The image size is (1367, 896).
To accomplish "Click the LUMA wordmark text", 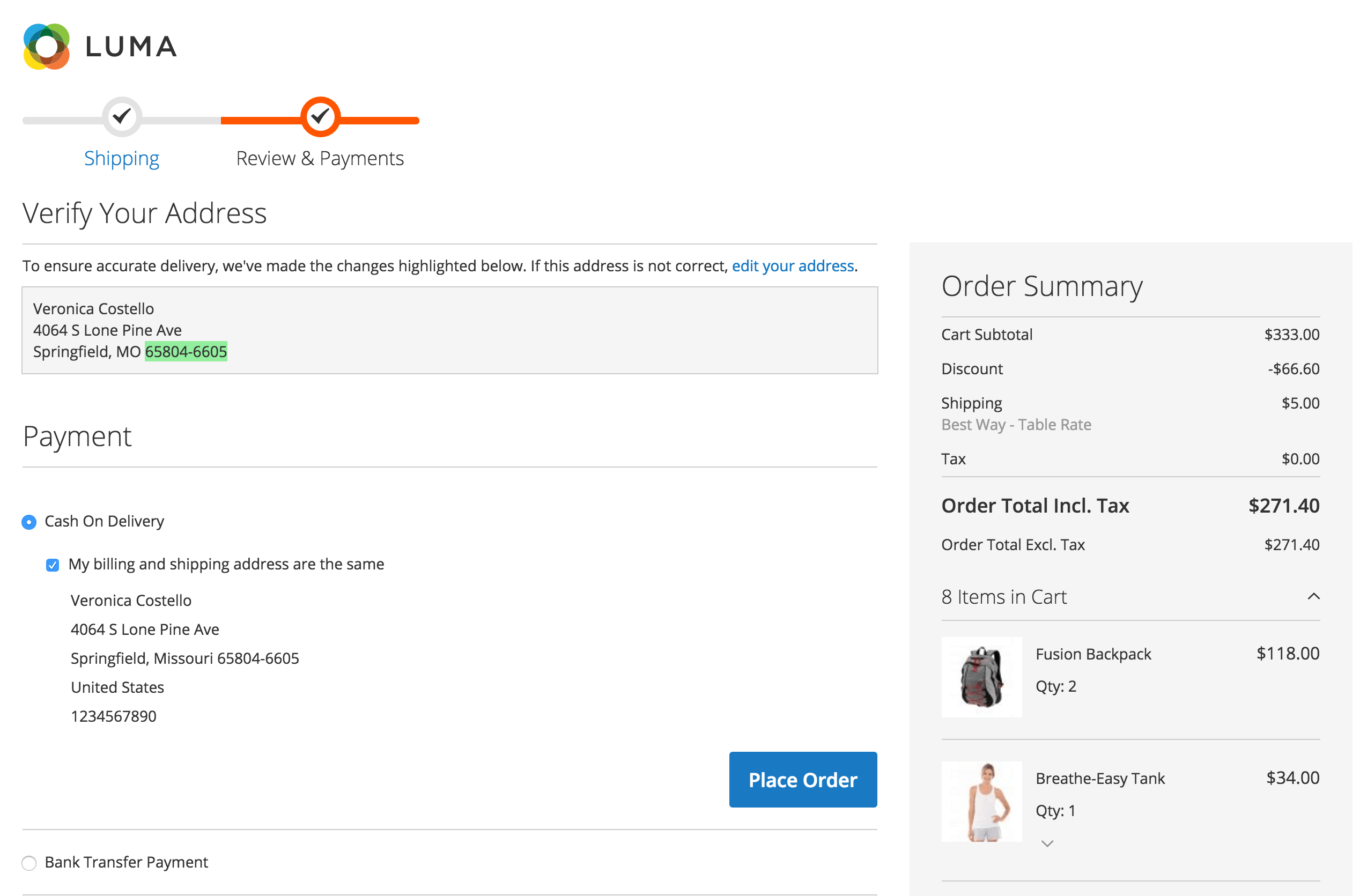I will [x=131, y=47].
